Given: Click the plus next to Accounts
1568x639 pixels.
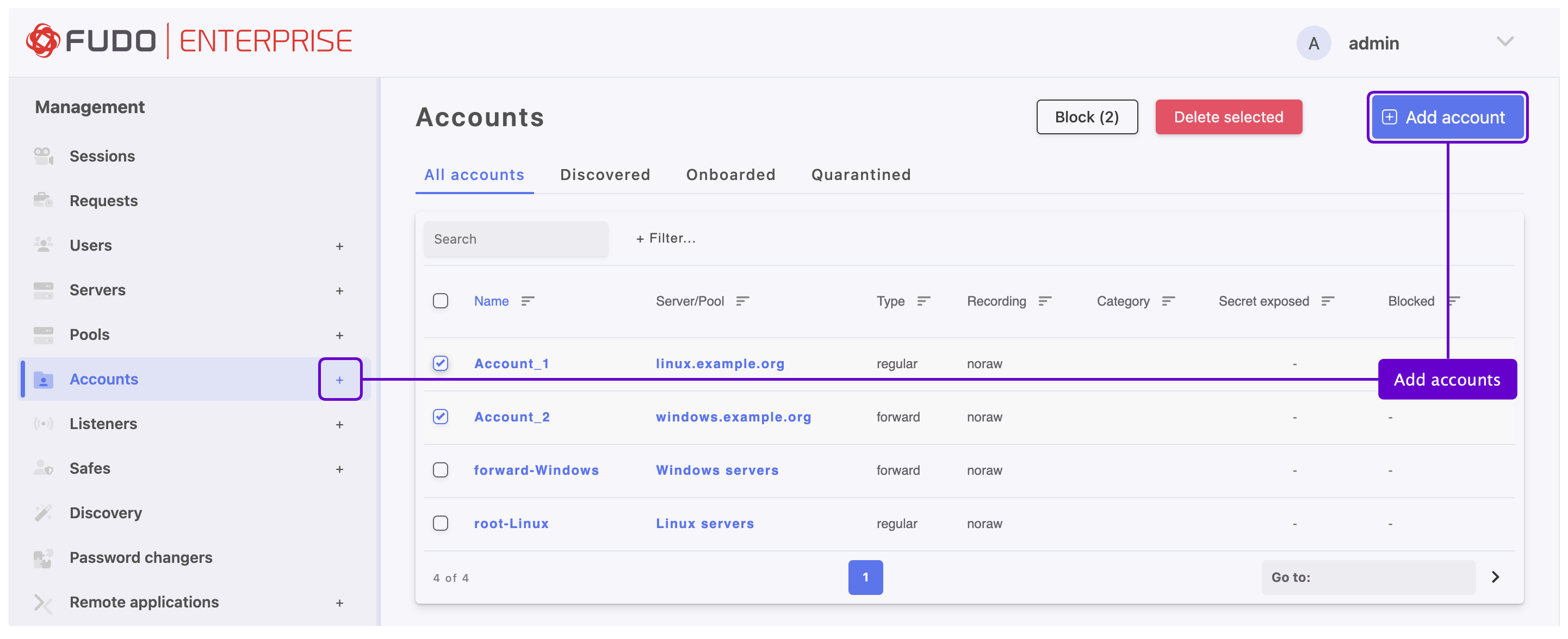Looking at the screenshot, I should [340, 379].
